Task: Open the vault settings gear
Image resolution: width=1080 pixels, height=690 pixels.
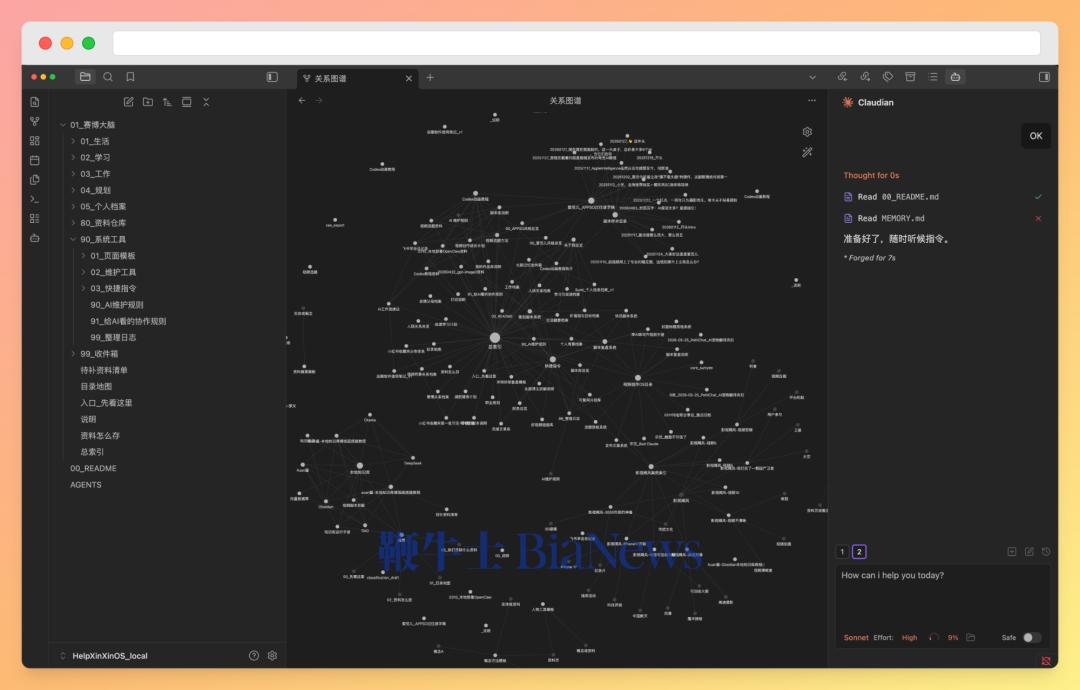Action: pyautogui.click(x=272, y=656)
